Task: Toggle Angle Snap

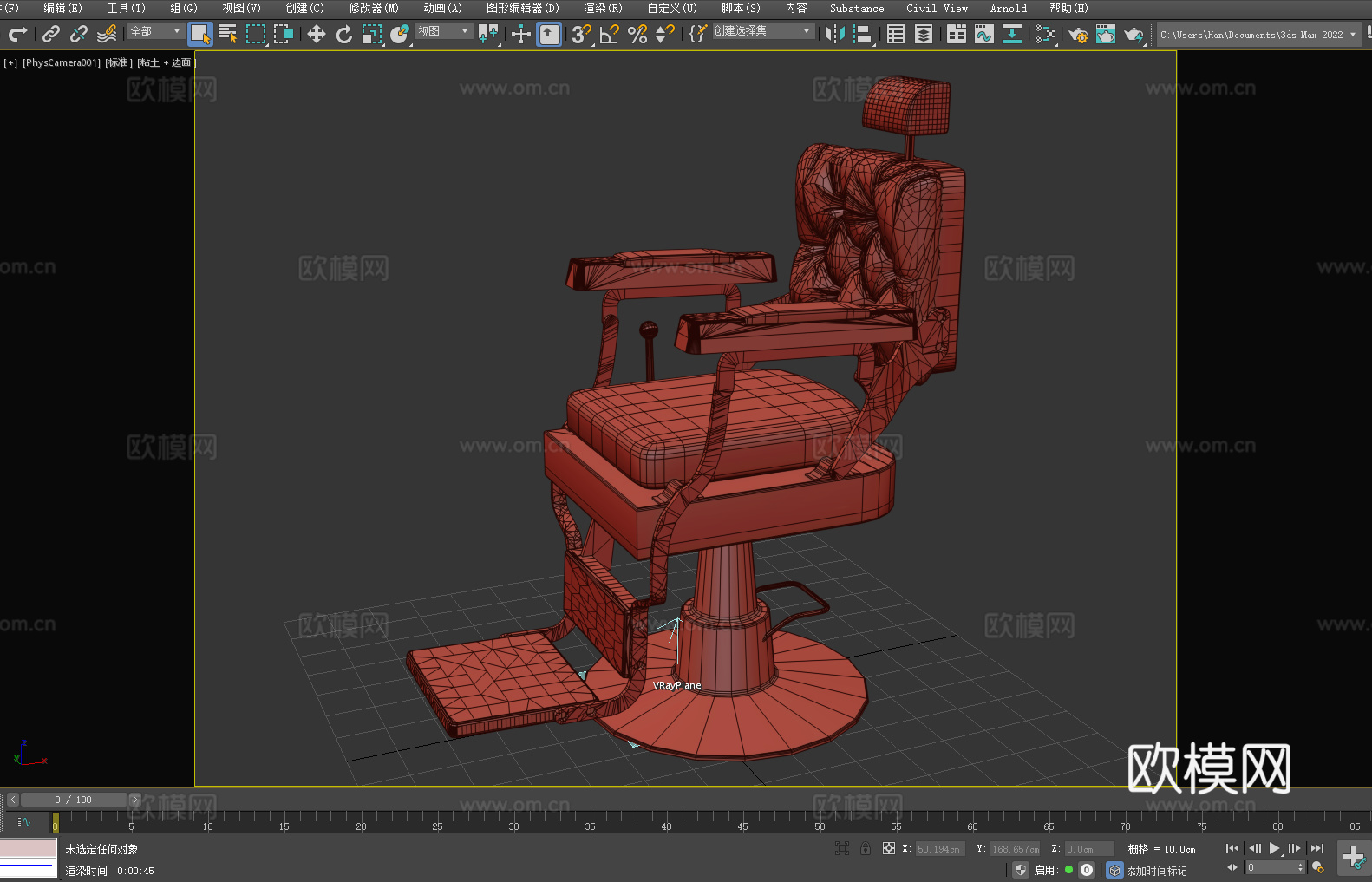Action: pyautogui.click(x=610, y=34)
